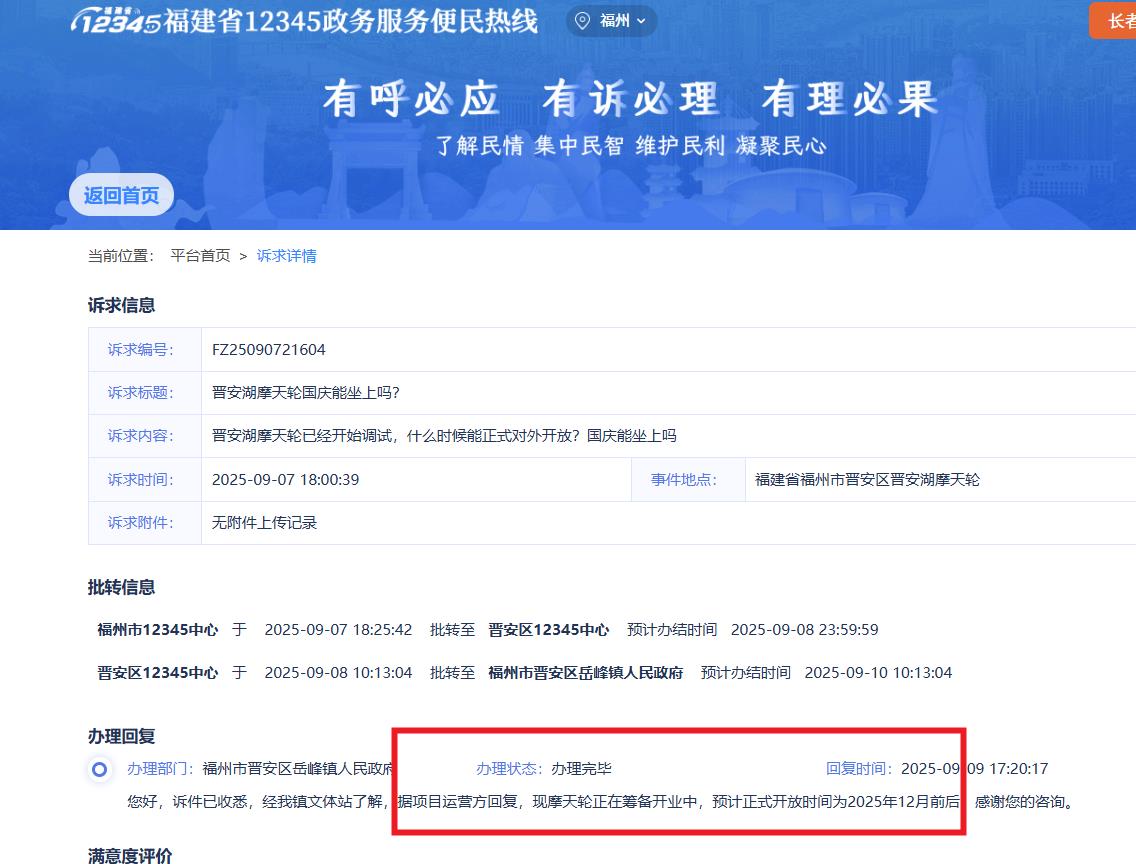Click the site title 福建省12345政务服务便民热线
This screenshot has width=1136, height=864.
coord(350,21)
